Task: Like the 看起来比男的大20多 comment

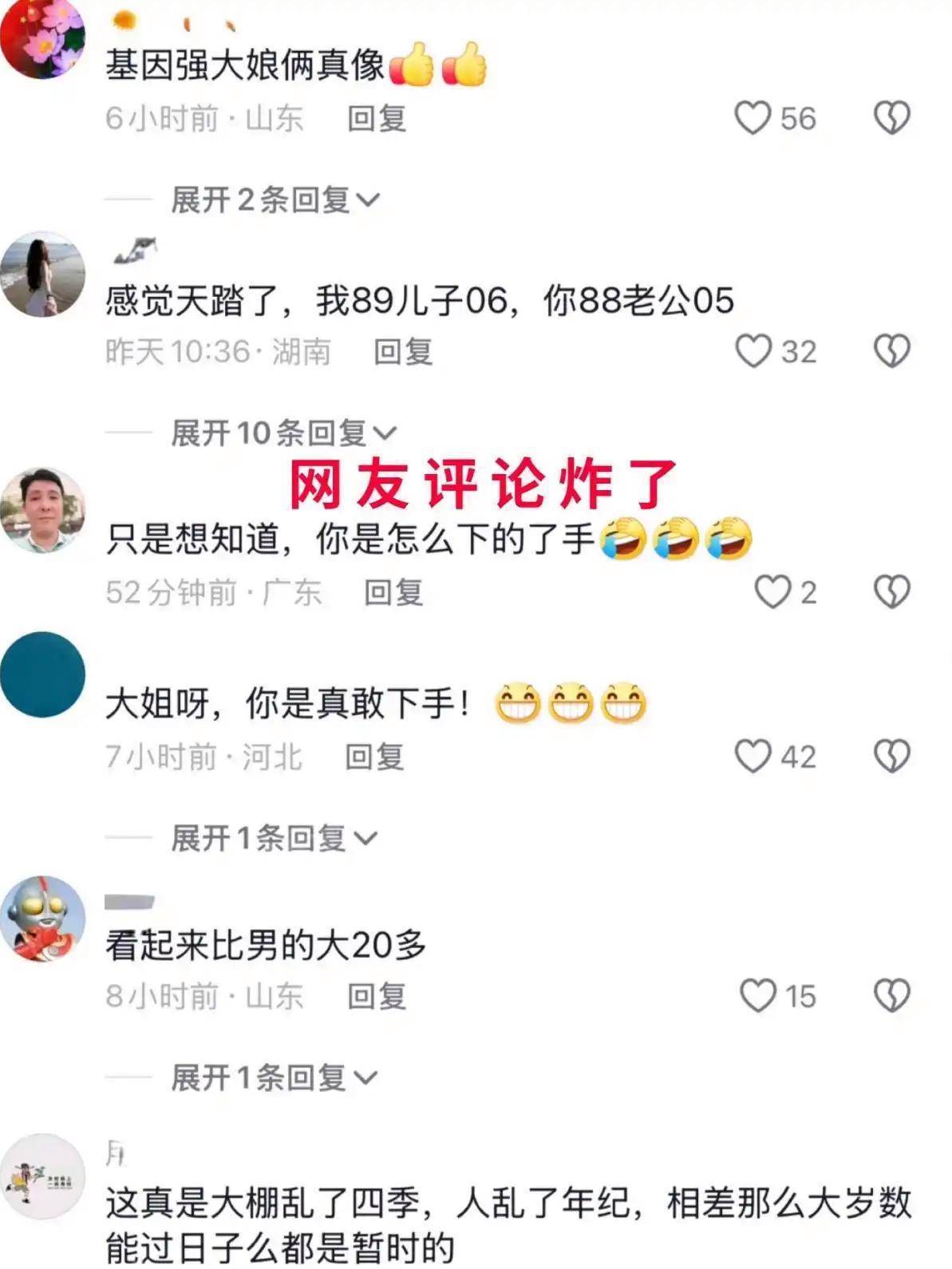Action: tap(758, 996)
